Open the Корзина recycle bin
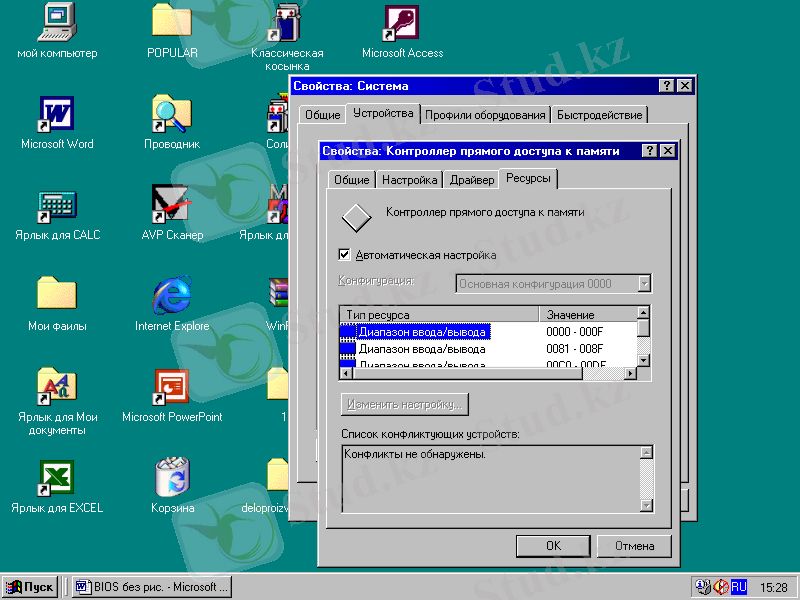800x600 pixels. point(172,478)
